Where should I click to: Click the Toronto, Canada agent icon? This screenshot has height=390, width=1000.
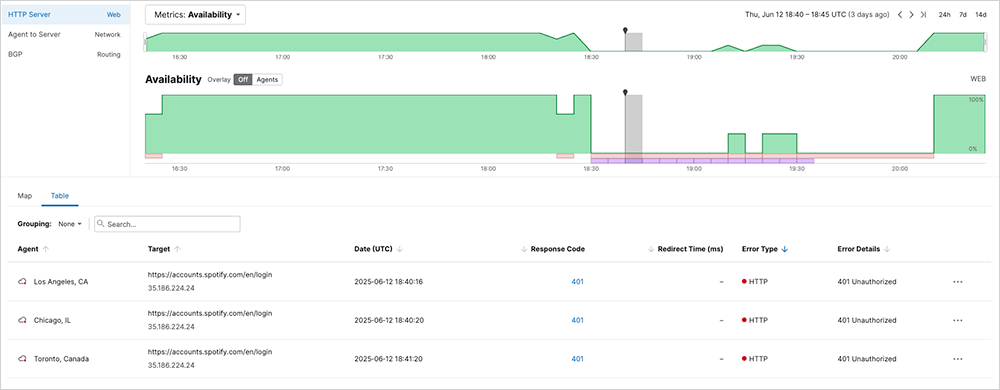pos(23,359)
